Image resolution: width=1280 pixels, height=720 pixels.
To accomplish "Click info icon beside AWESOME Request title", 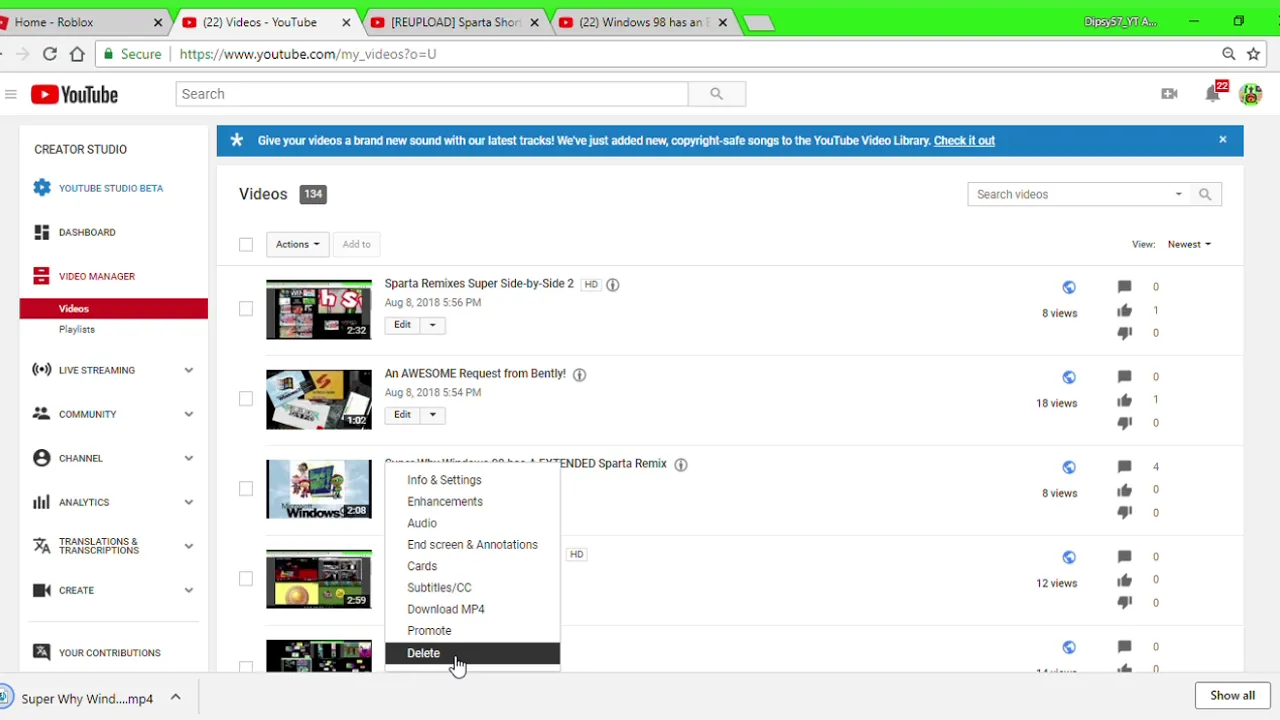I will pyautogui.click(x=579, y=375).
